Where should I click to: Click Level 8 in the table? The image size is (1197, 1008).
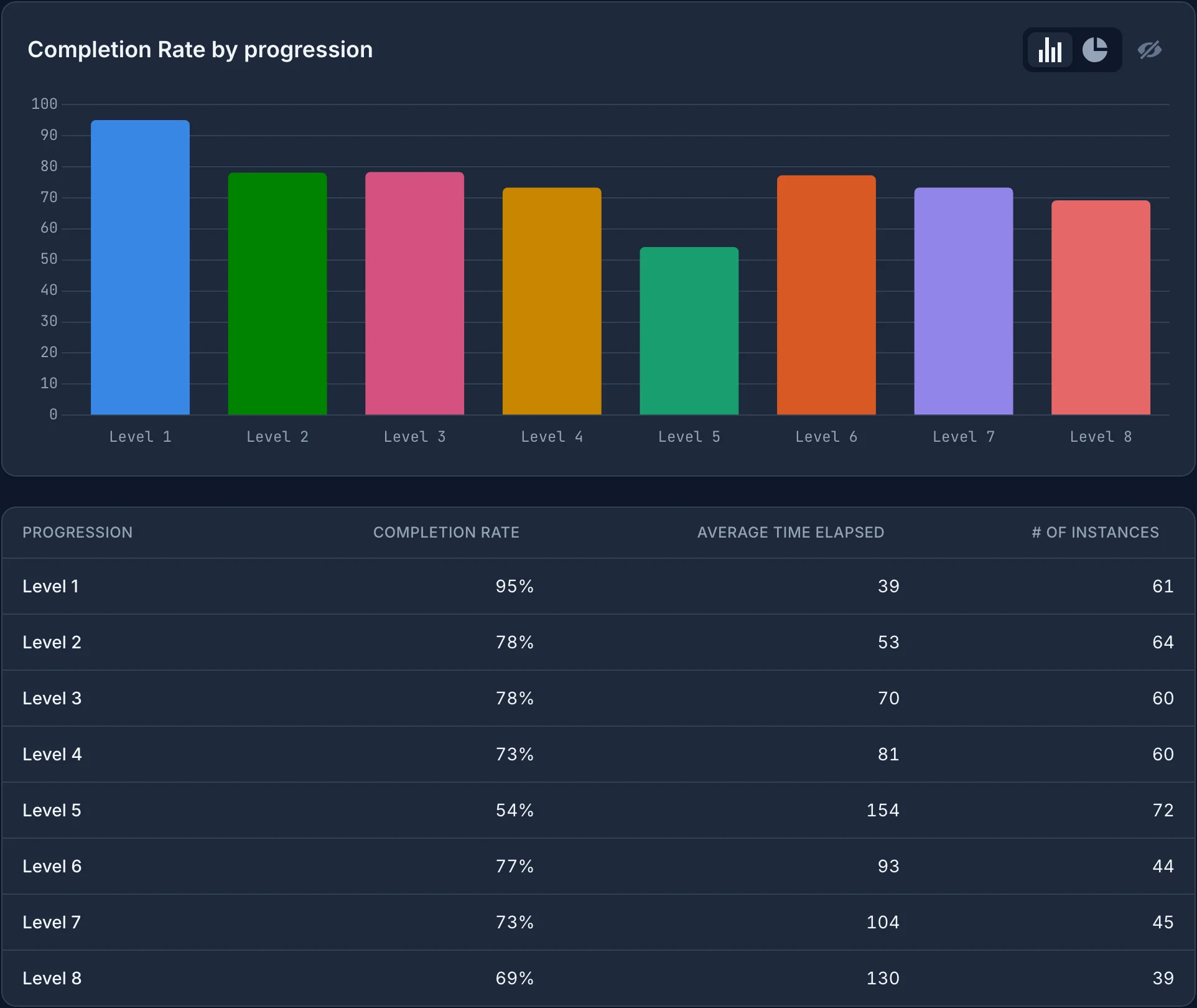tap(52, 978)
